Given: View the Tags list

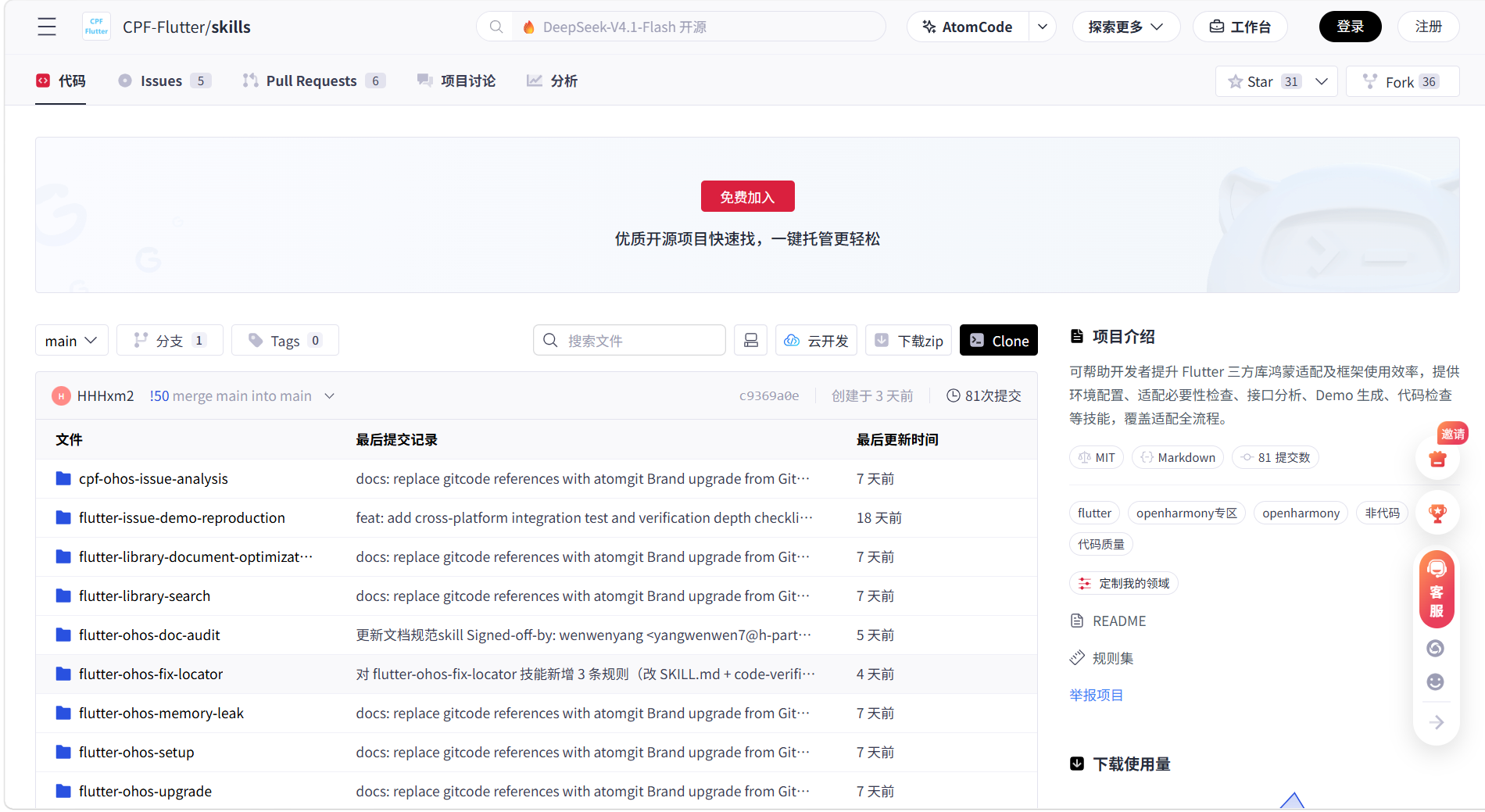Looking at the screenshot, I should (284, 340).
